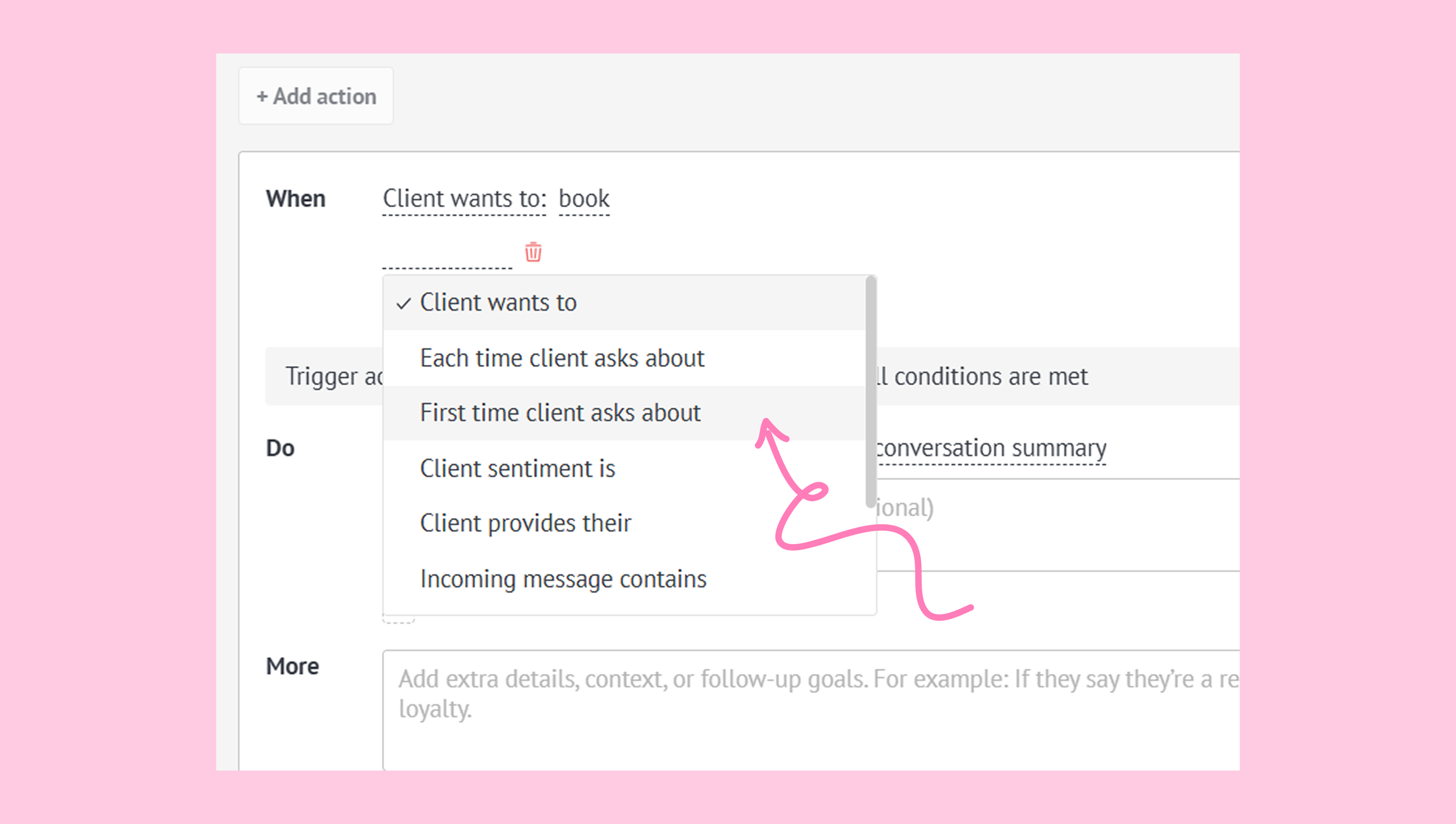
Task: Click the dropdown list scrollbar
Action: pyautogui.click(x=870, y=391)
